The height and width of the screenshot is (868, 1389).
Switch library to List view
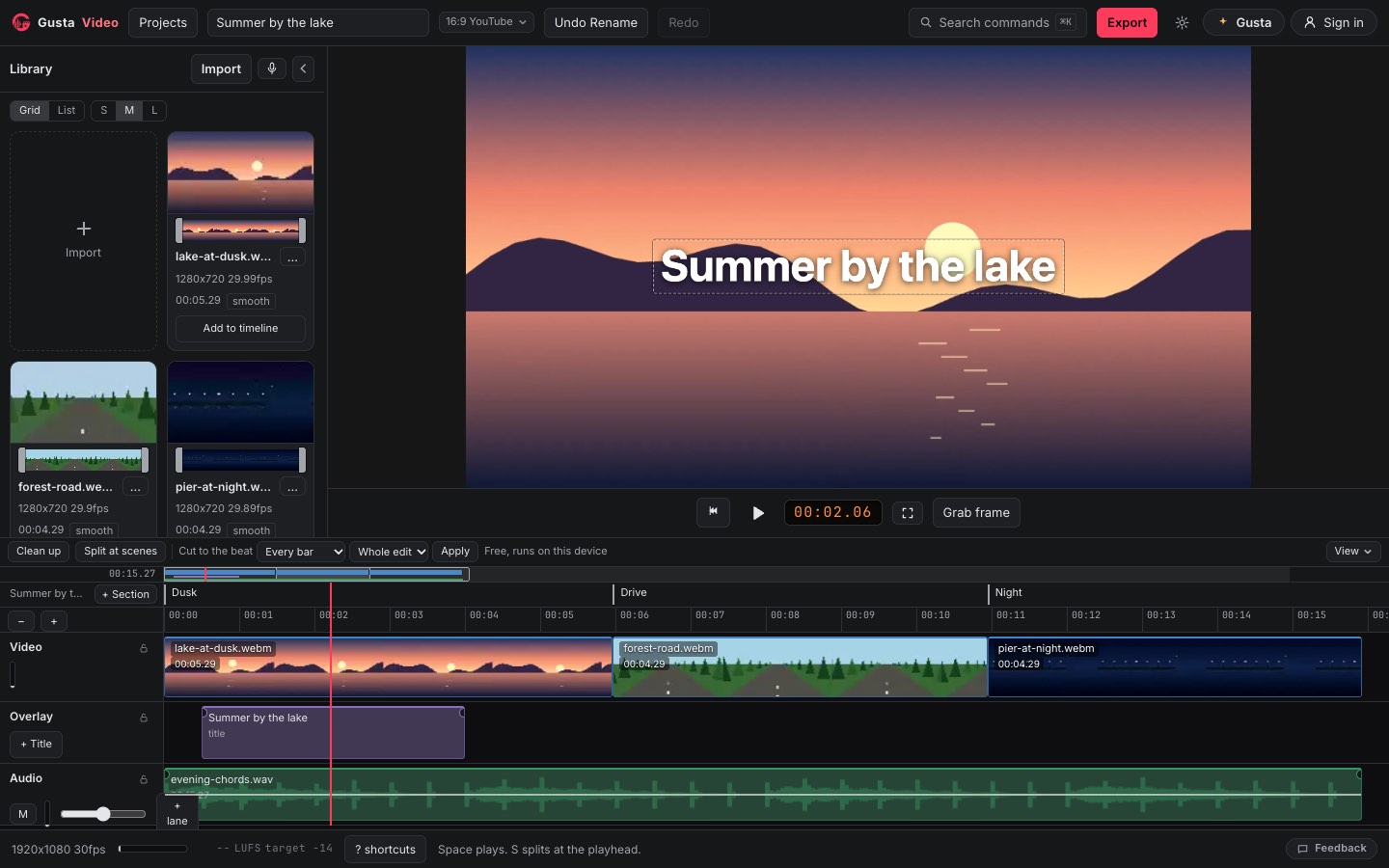pyautogui.click(x=67, y=110)
